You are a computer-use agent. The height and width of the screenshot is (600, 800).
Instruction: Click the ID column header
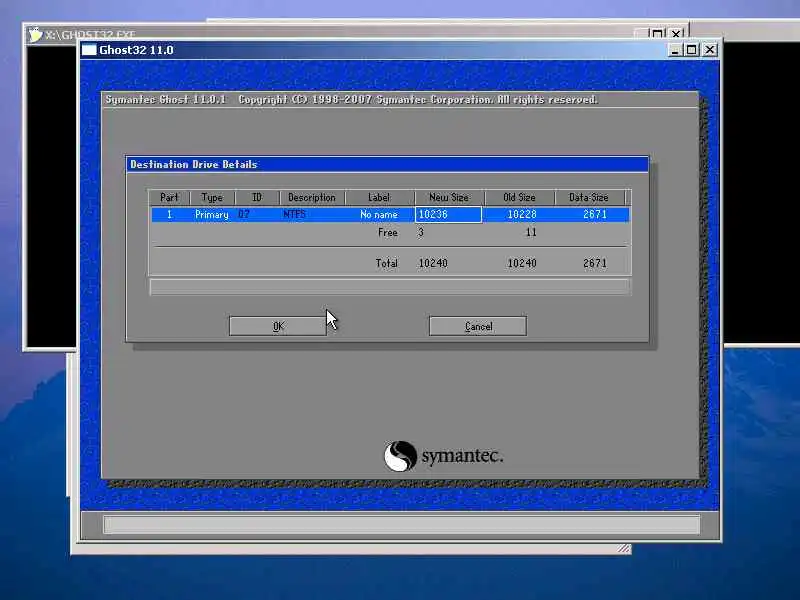257,197
